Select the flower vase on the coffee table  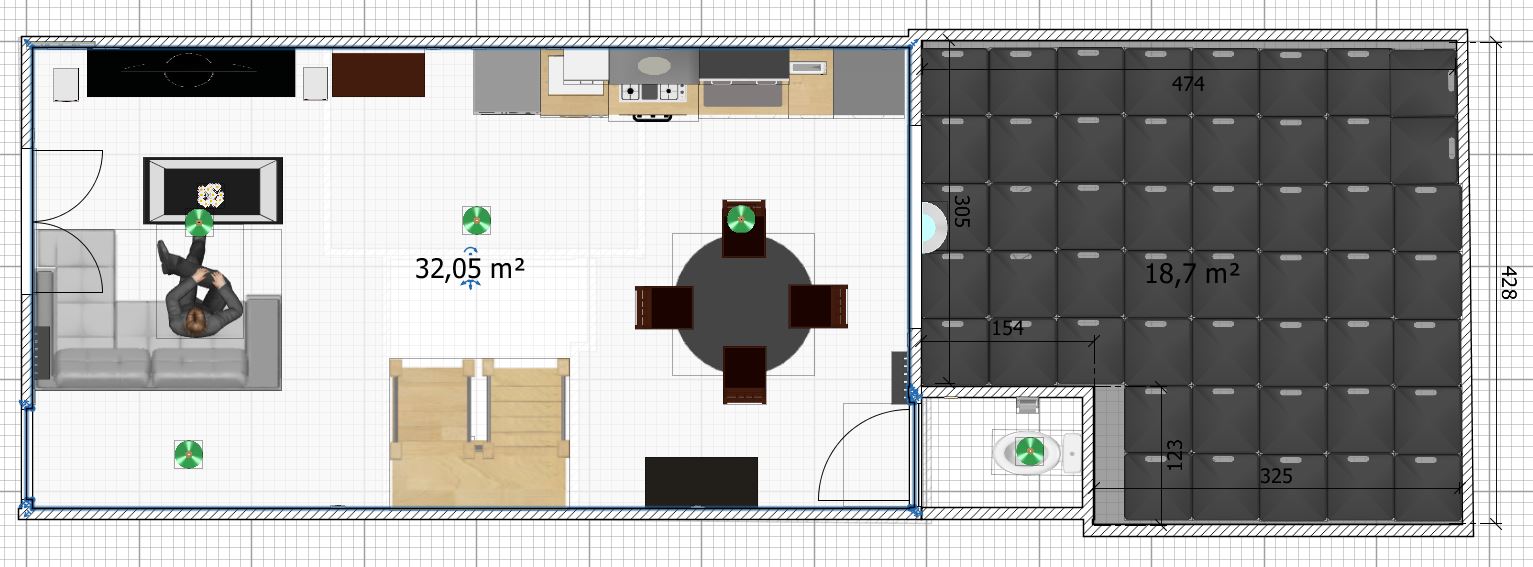click(x=211, y=193)
